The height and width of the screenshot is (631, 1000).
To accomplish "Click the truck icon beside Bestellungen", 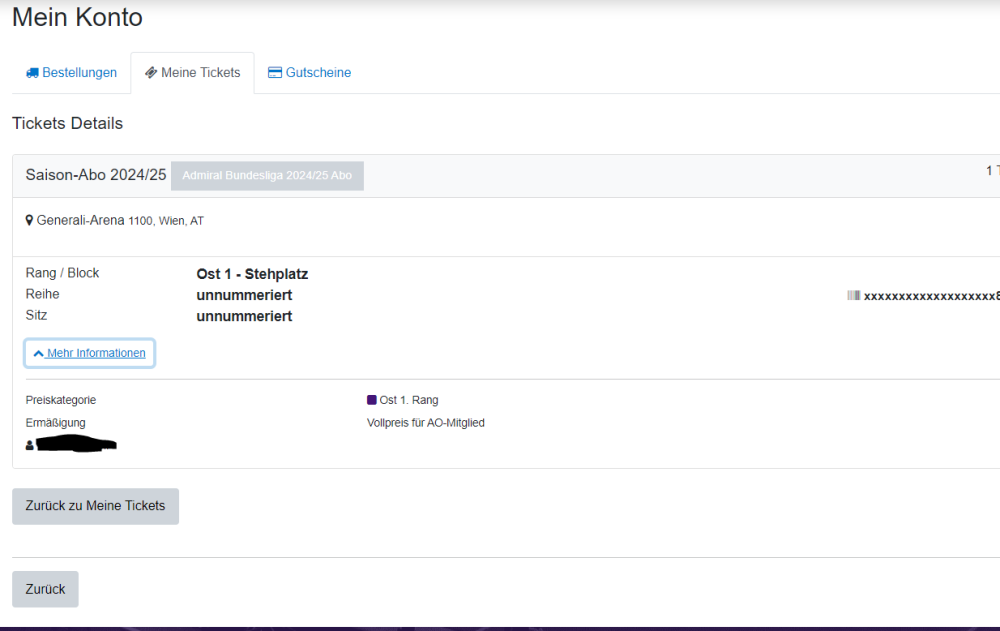I will (x=32, y=73).
